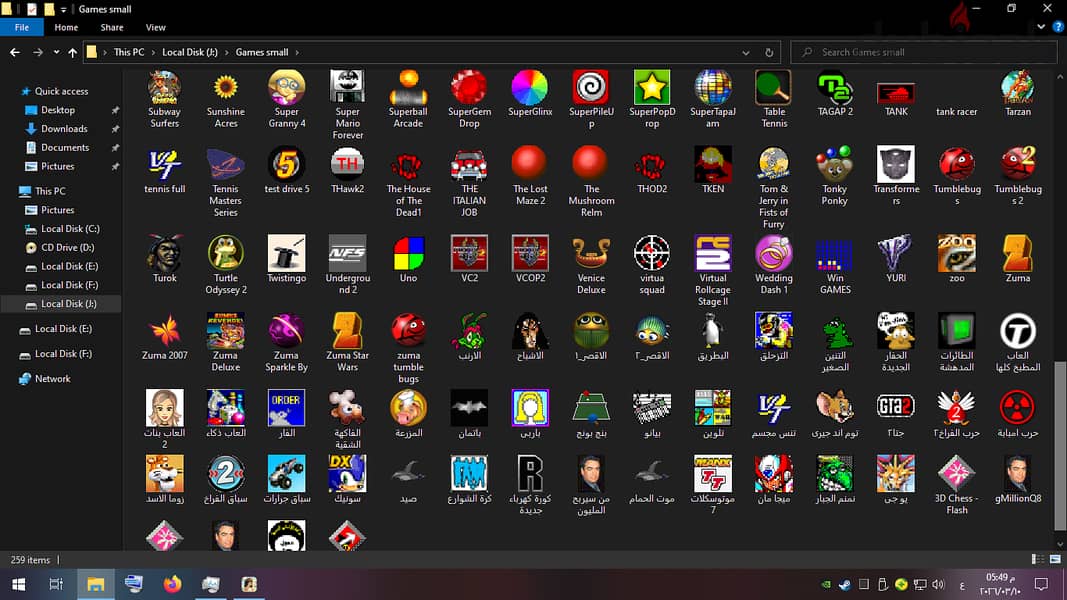Select THE ITALIAN JOB car icon
The height and width of the screenshot is (600, 1067).
[x=469, y=164]
